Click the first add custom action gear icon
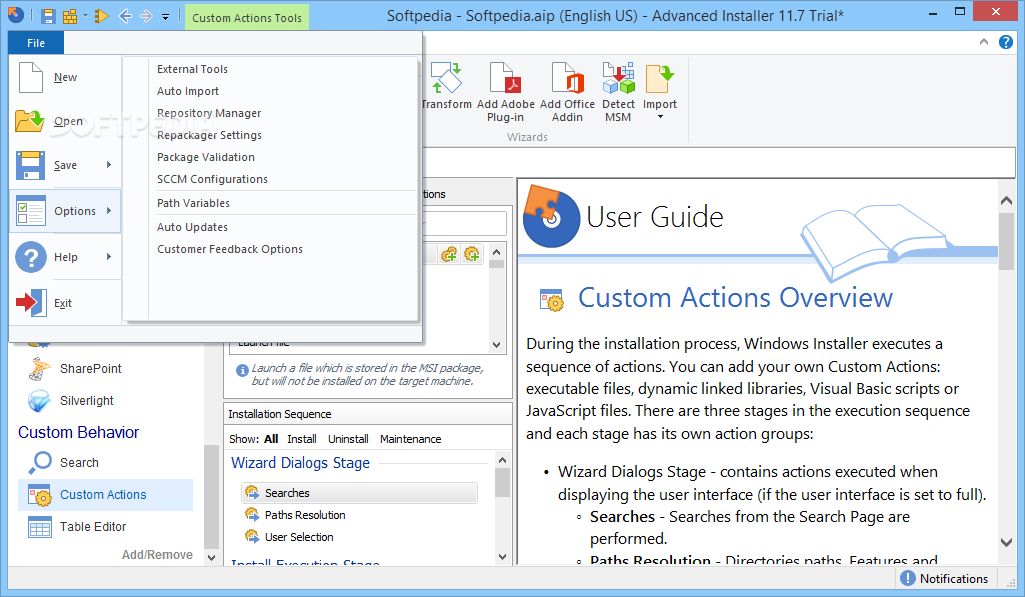Viewport: 1025px width, 597px height. coord(449,254)
